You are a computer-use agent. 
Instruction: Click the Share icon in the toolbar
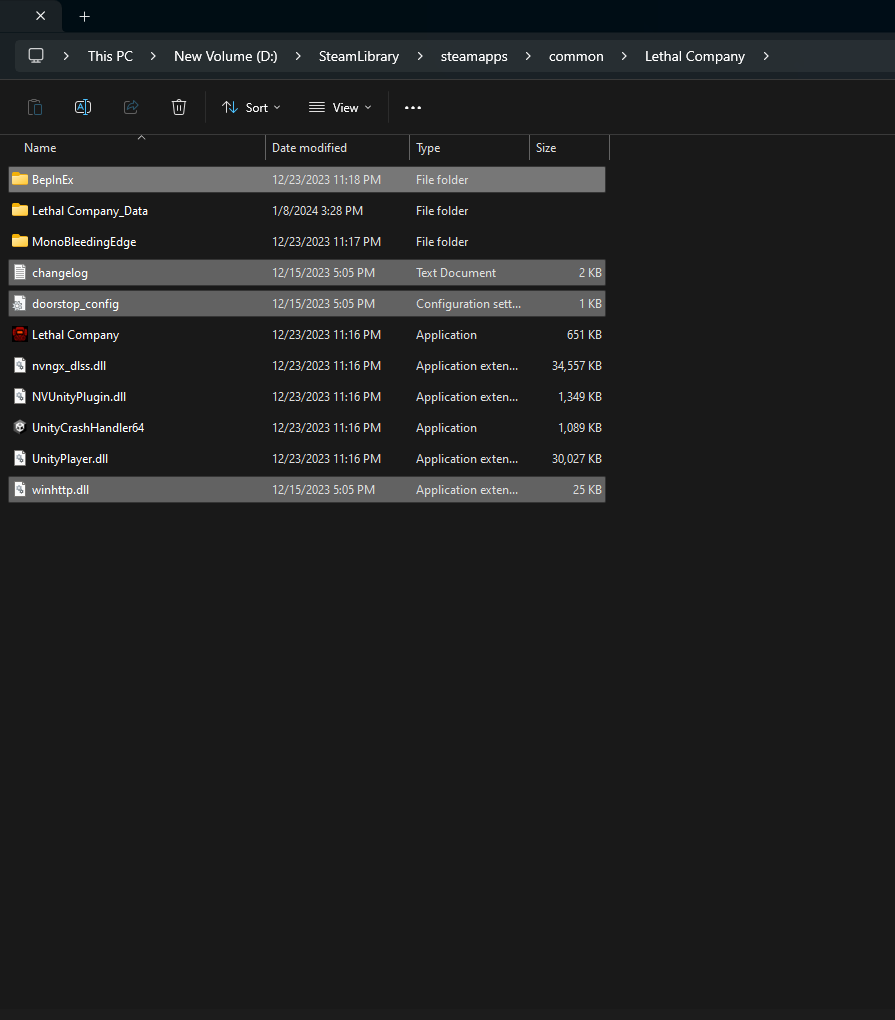[131, 107]
